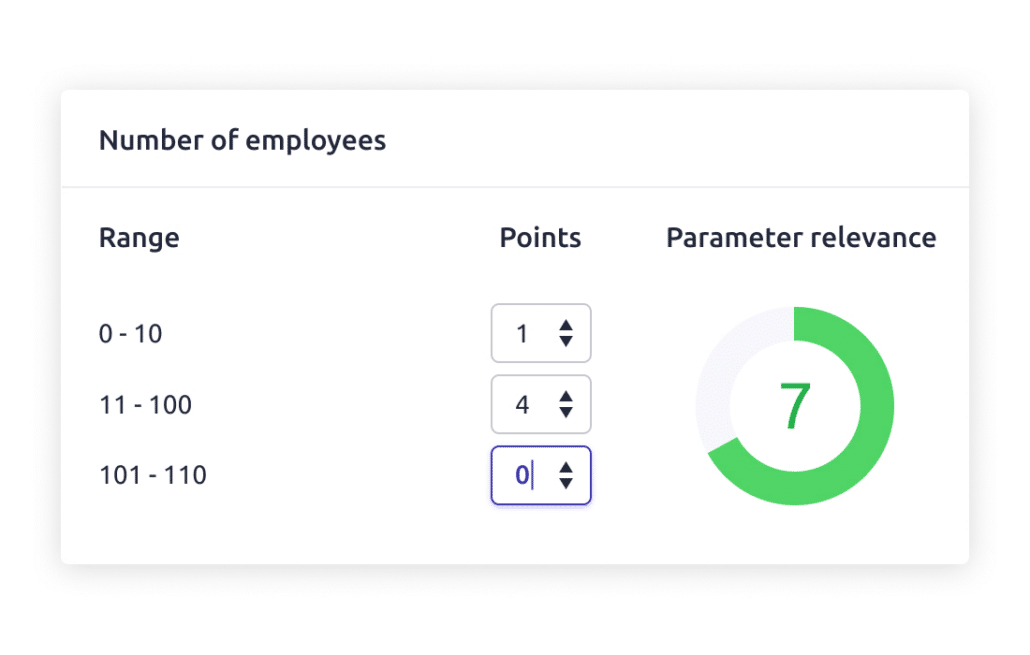The height and width of the screenshot is (655, 1030).
Task: Click the Number of employees card title
Action: [242, 140]
